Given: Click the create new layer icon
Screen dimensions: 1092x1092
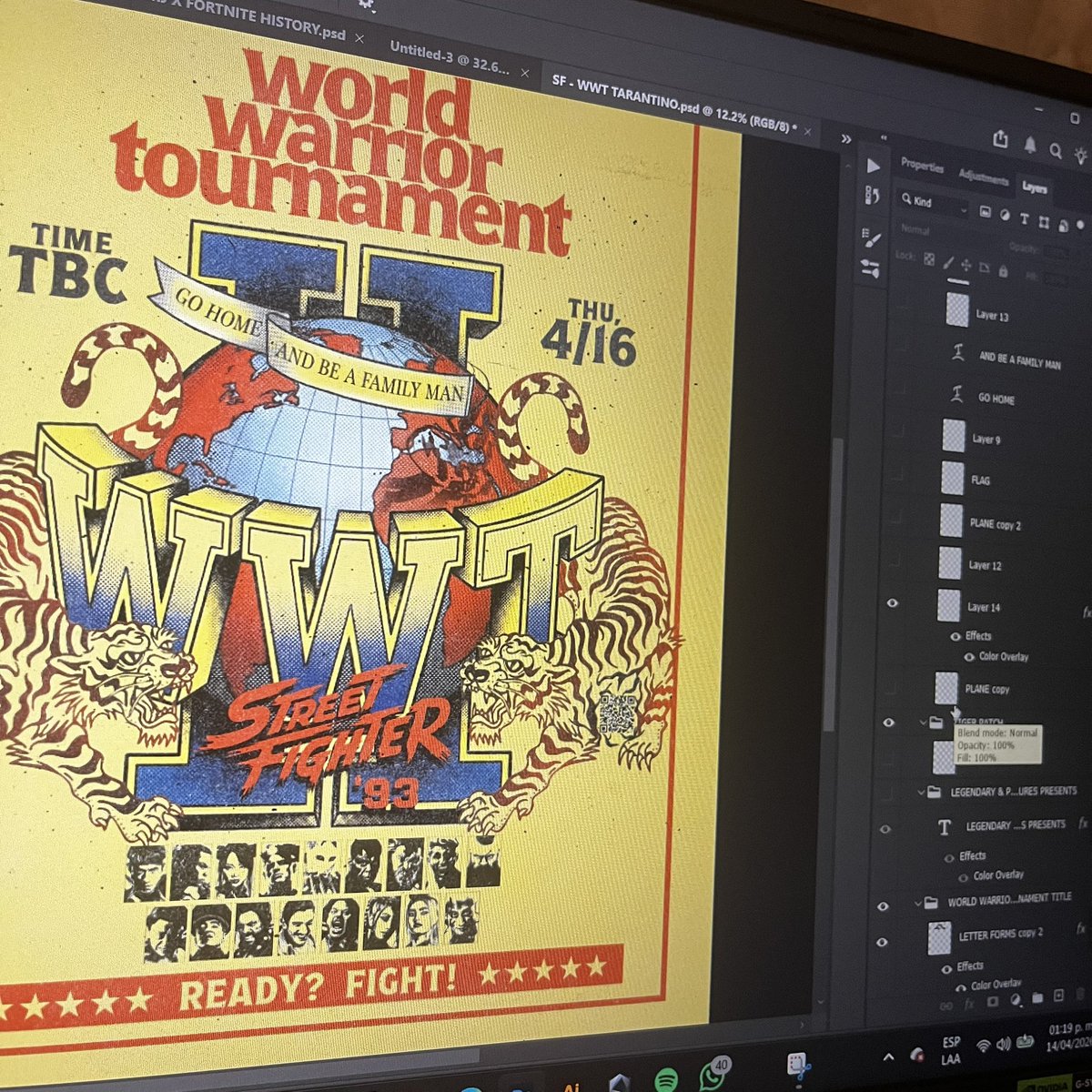Looking at the screenshot, I should pos(1058,996).
